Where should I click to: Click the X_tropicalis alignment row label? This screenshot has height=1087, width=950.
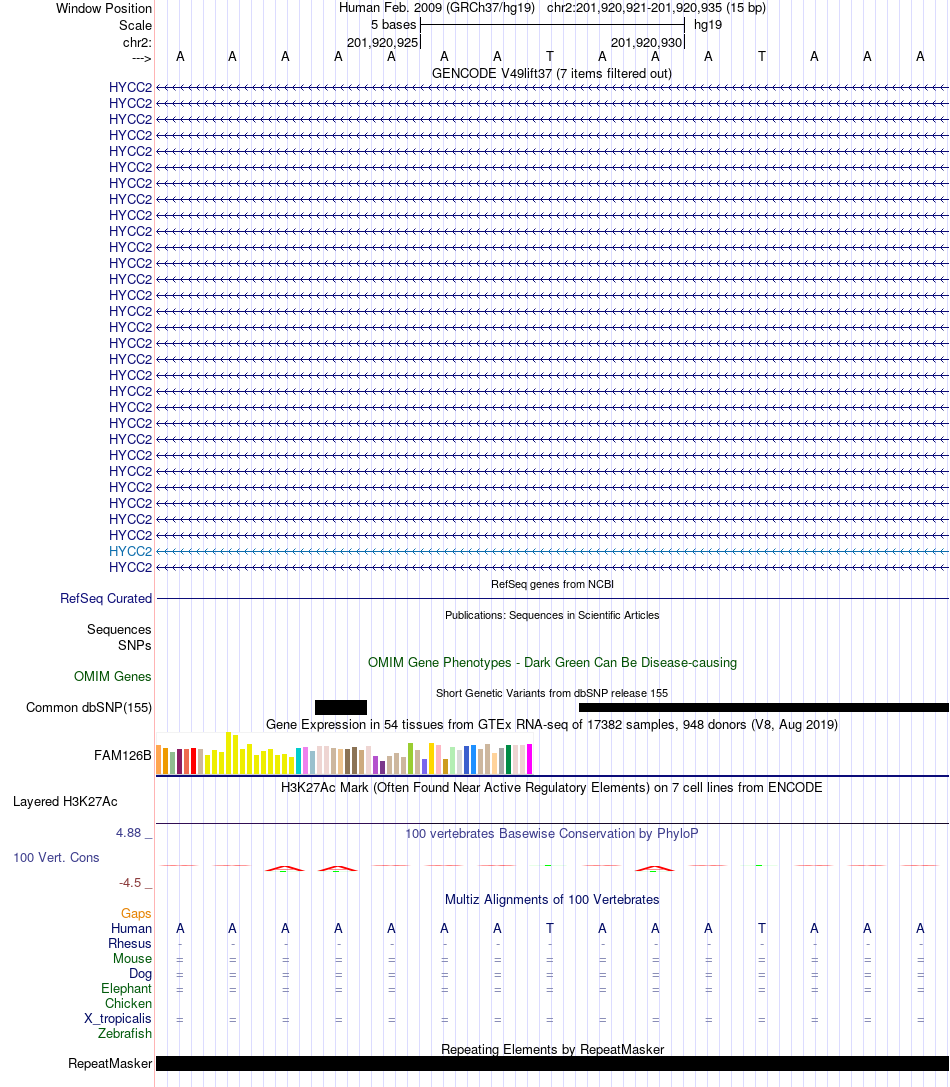click(118, 1019)
